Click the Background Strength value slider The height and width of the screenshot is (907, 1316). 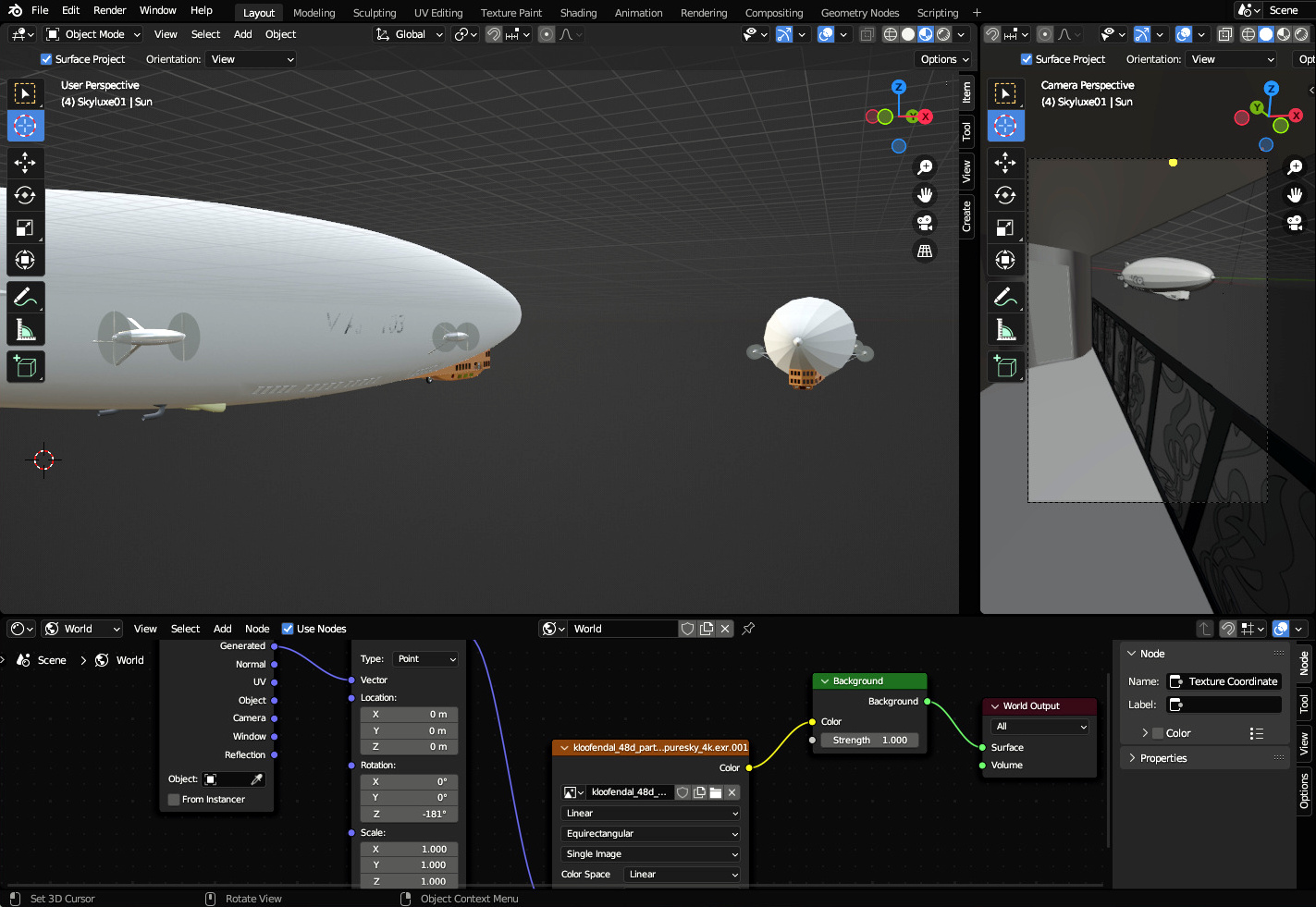pos(869,741)
